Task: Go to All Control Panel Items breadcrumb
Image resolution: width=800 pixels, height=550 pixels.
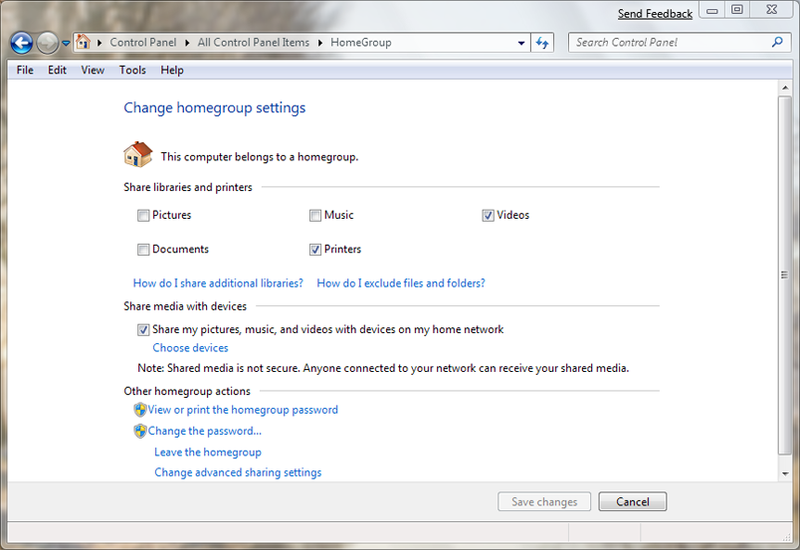Action: tap(254, 42)
